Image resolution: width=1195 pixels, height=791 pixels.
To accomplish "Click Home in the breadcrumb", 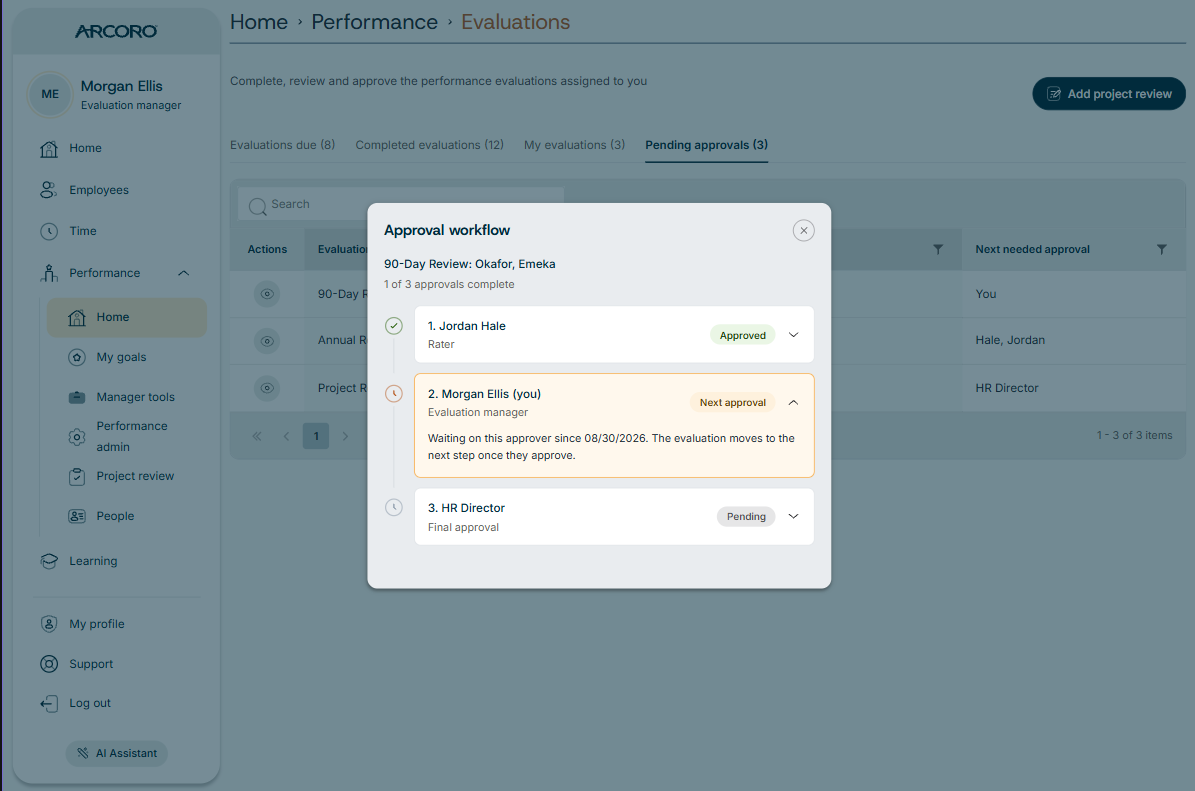I will click(259, 22).
